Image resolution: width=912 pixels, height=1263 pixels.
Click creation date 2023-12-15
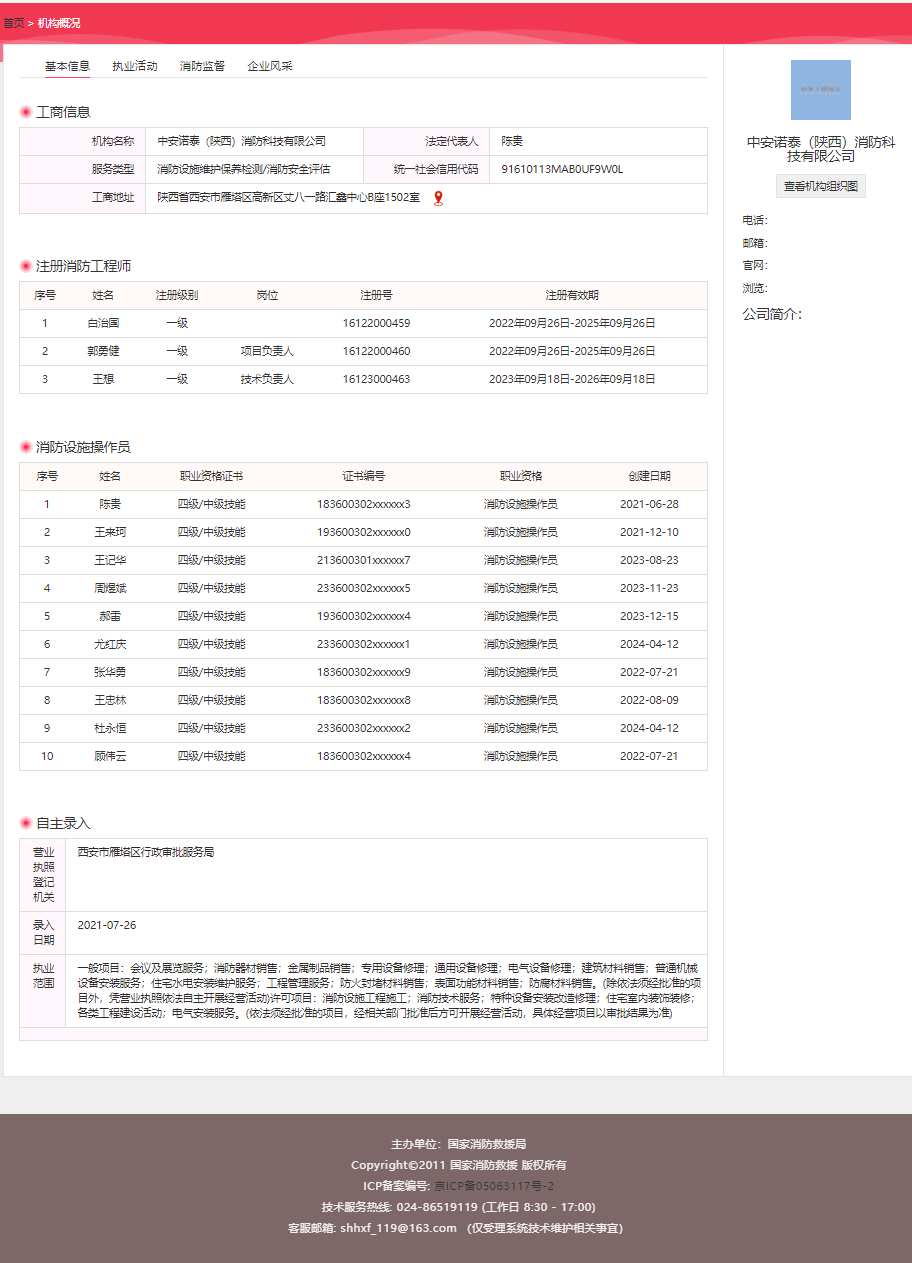click(649, 616)
